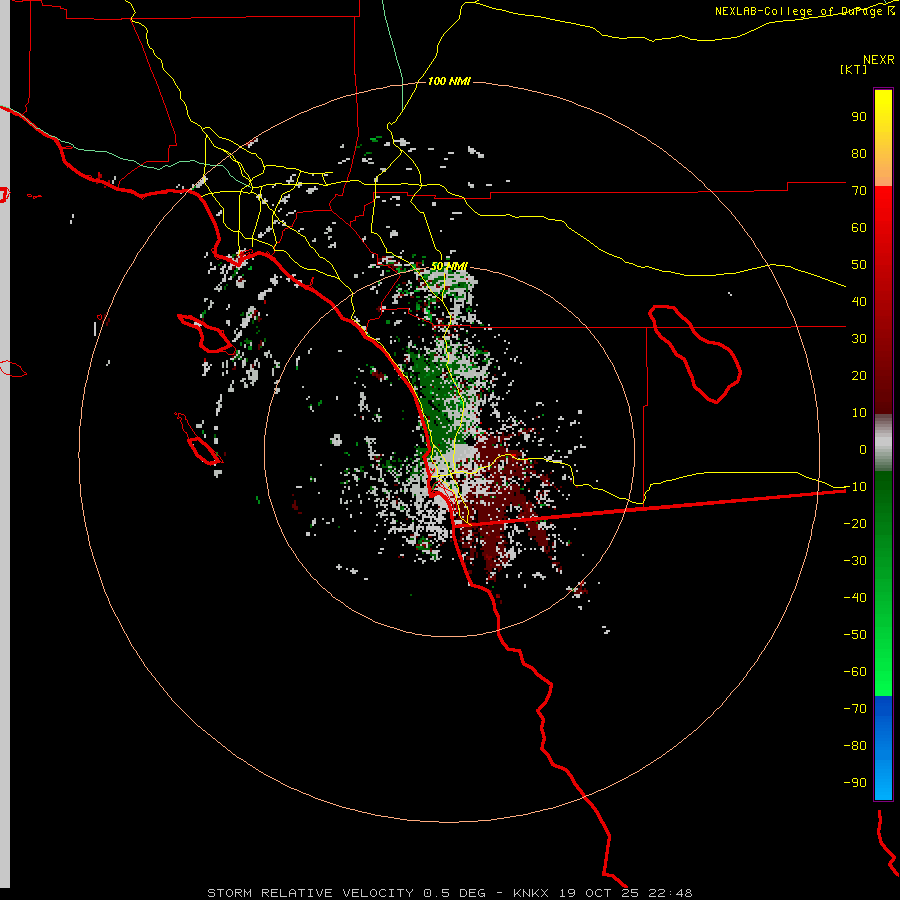
Task: Click the 50 NMI range ring label
Action: coord(449,266)
